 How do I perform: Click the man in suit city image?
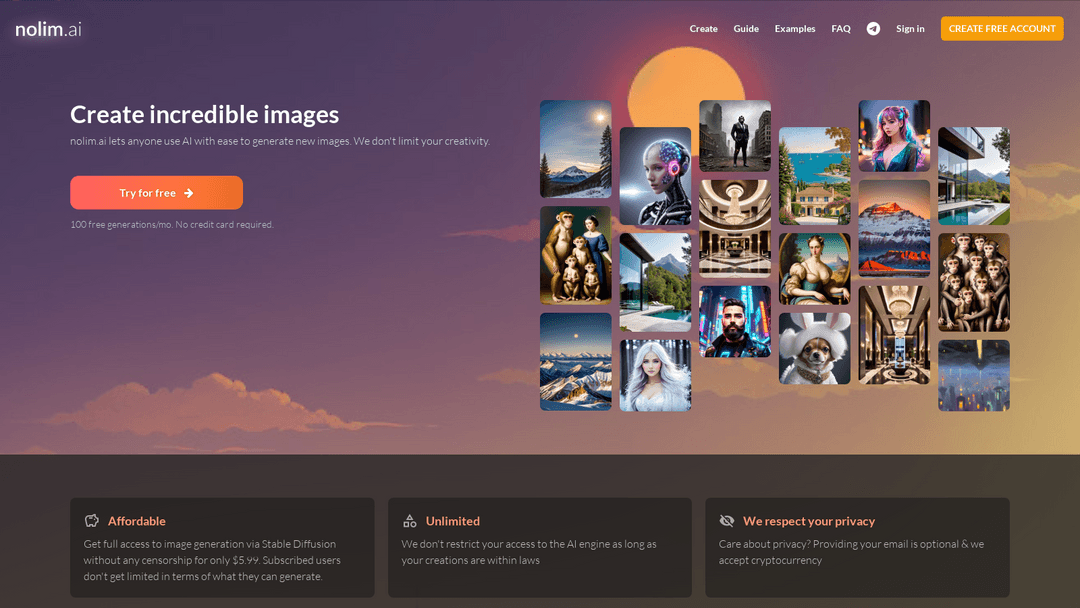coord(735,136)
